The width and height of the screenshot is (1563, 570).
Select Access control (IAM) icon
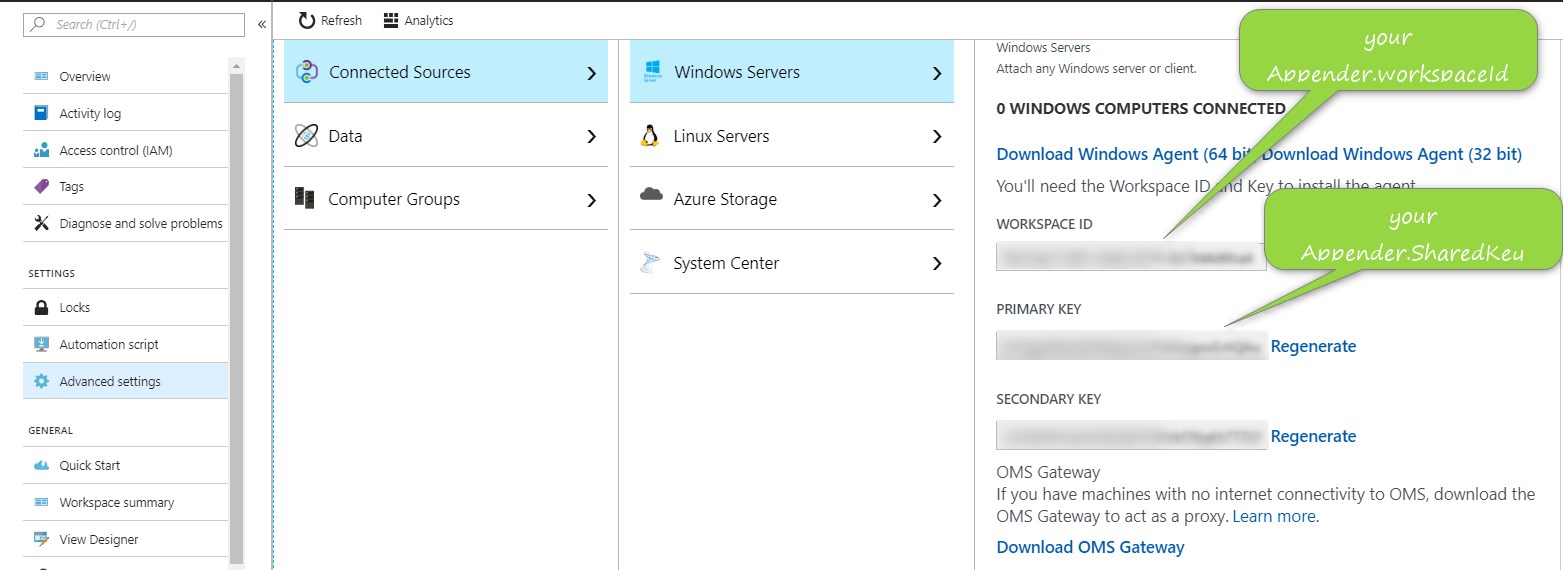(41, 150)
